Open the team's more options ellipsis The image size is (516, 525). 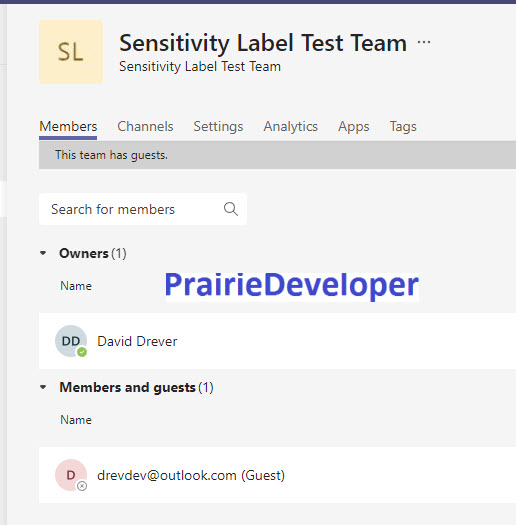pyautogui.click(x=424, y=42)
